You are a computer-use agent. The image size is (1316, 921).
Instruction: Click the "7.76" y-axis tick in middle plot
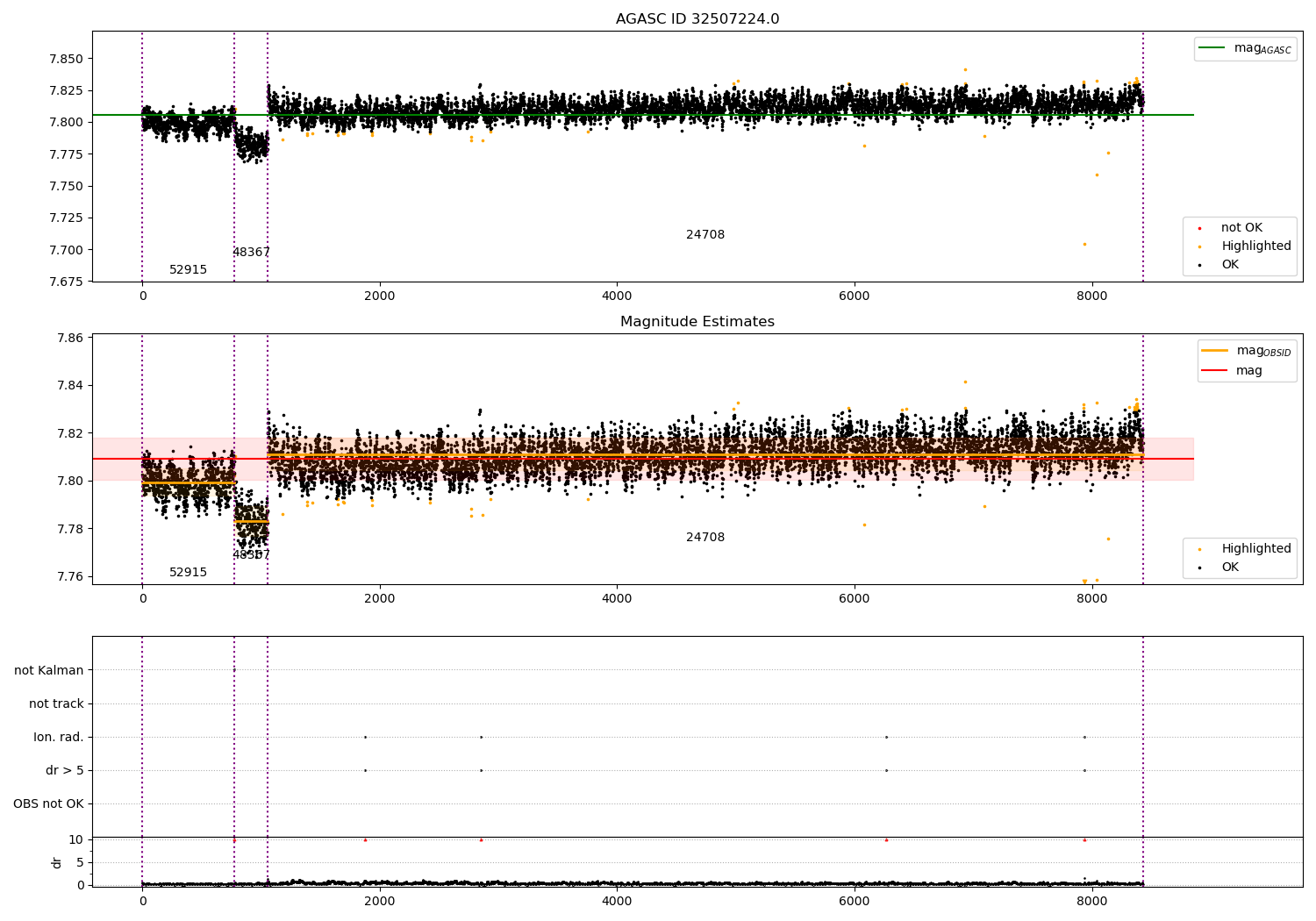(70, 576)
